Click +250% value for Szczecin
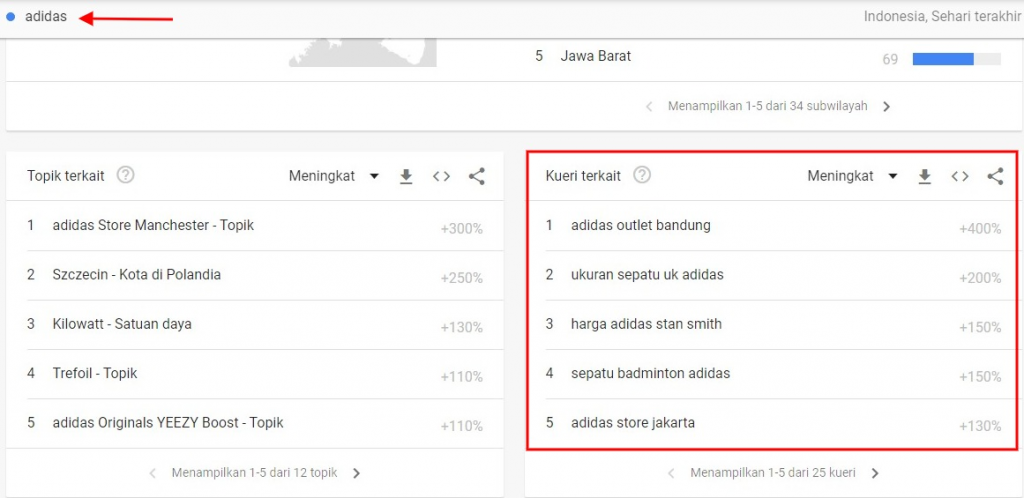This screenshot has width=1024, height=498. click(462, 279)
